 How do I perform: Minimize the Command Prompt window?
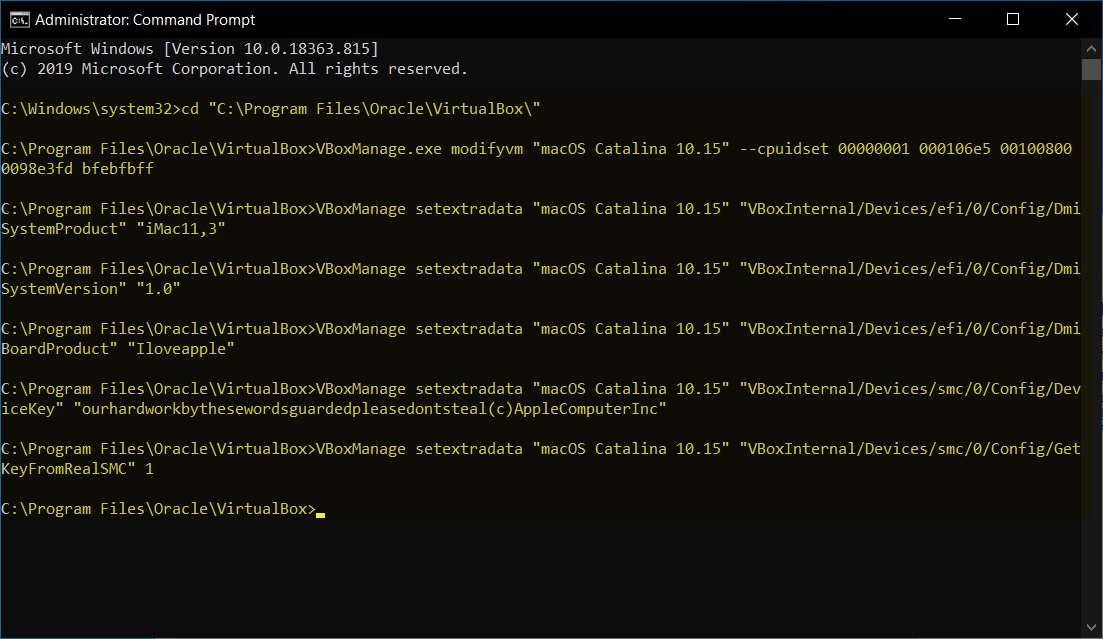(x=955, y=19)
